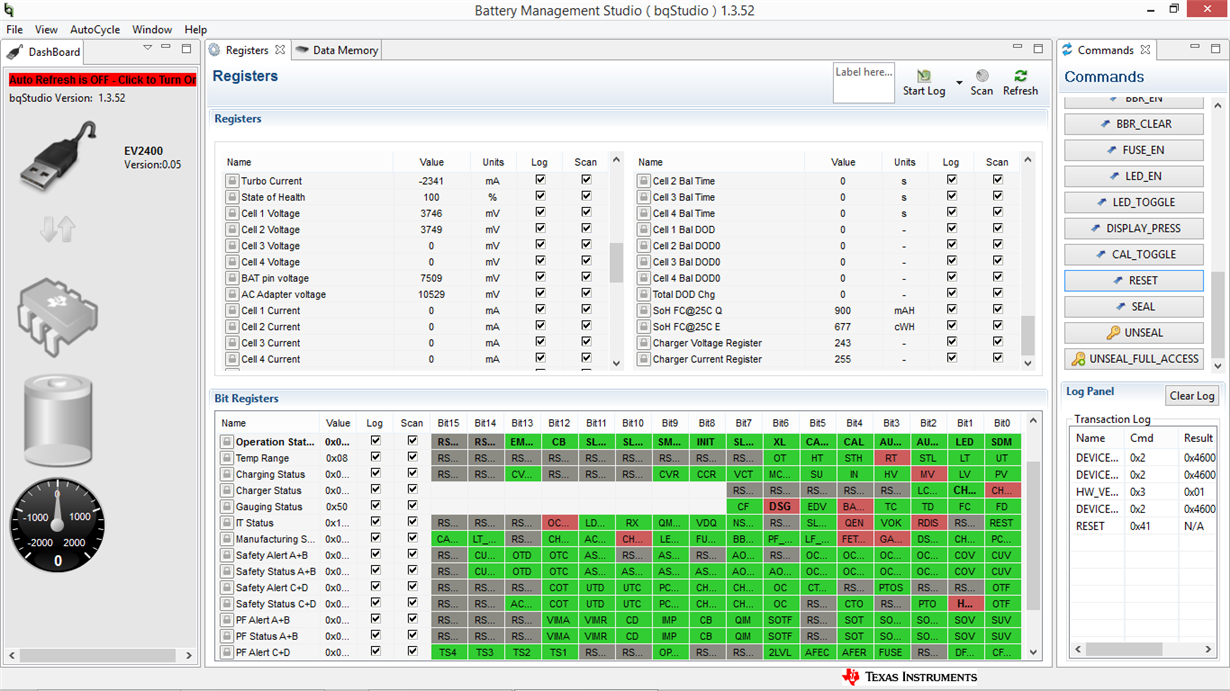This screenshot has width=1230, height=691.
Task: Click the green CB bit in Operation Status
Action: click(x=559, y=442)
